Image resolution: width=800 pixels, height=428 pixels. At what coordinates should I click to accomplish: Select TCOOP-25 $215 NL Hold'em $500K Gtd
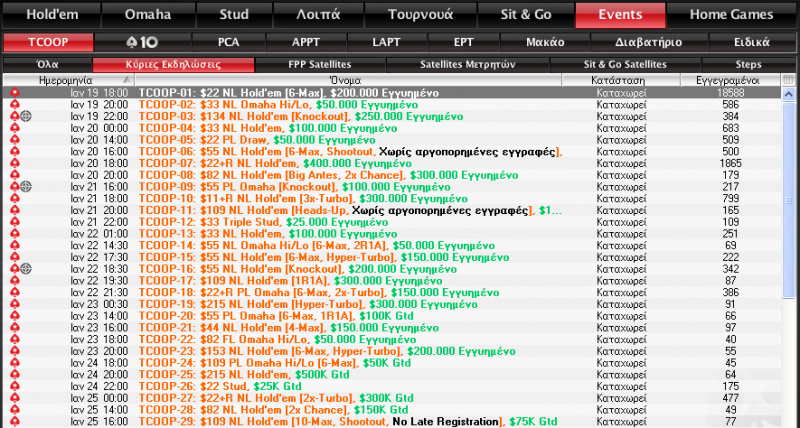[392, 374]
